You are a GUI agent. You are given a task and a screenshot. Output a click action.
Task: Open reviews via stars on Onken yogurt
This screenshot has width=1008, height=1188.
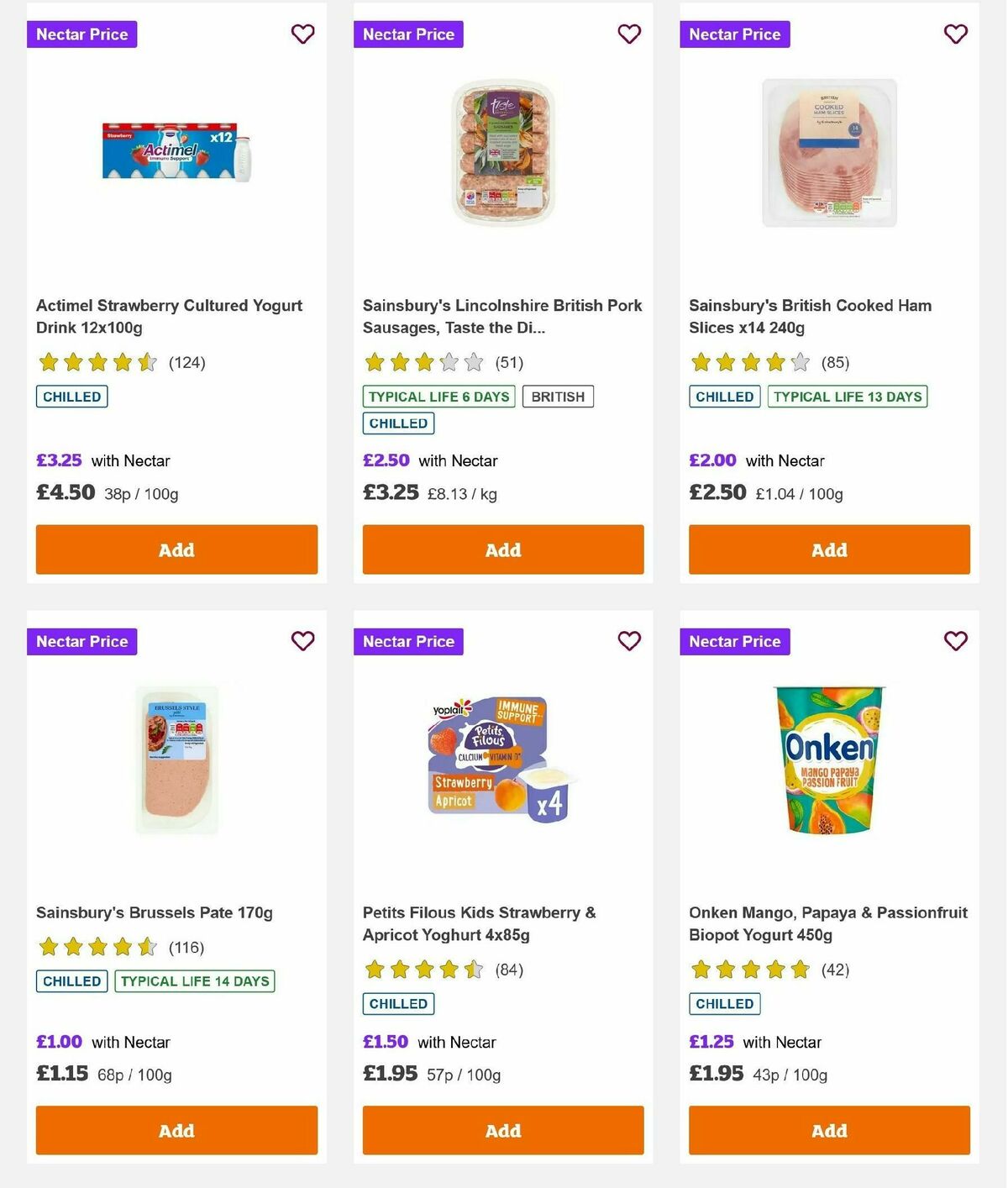748,970
